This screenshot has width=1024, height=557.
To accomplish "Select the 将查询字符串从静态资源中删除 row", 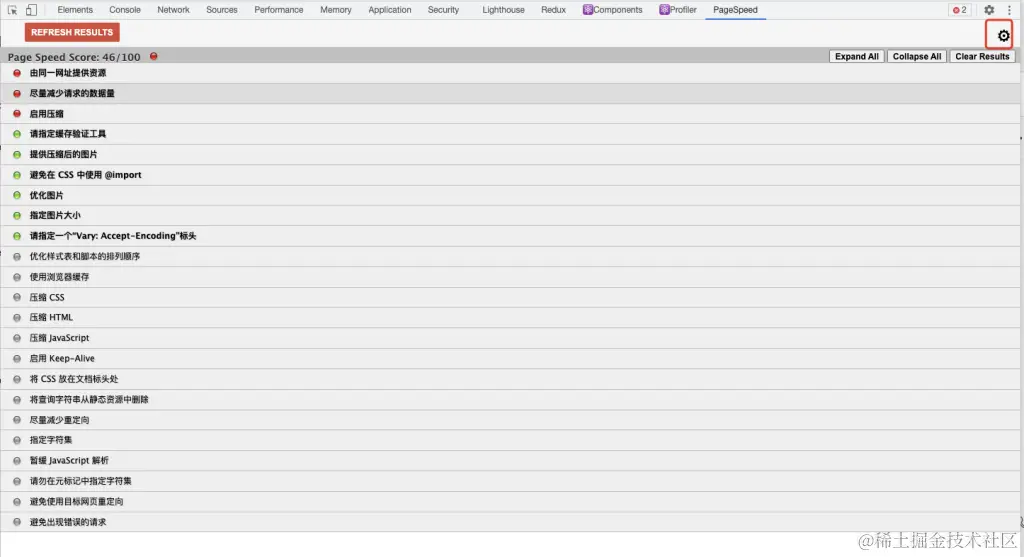I will click(510, 400).
